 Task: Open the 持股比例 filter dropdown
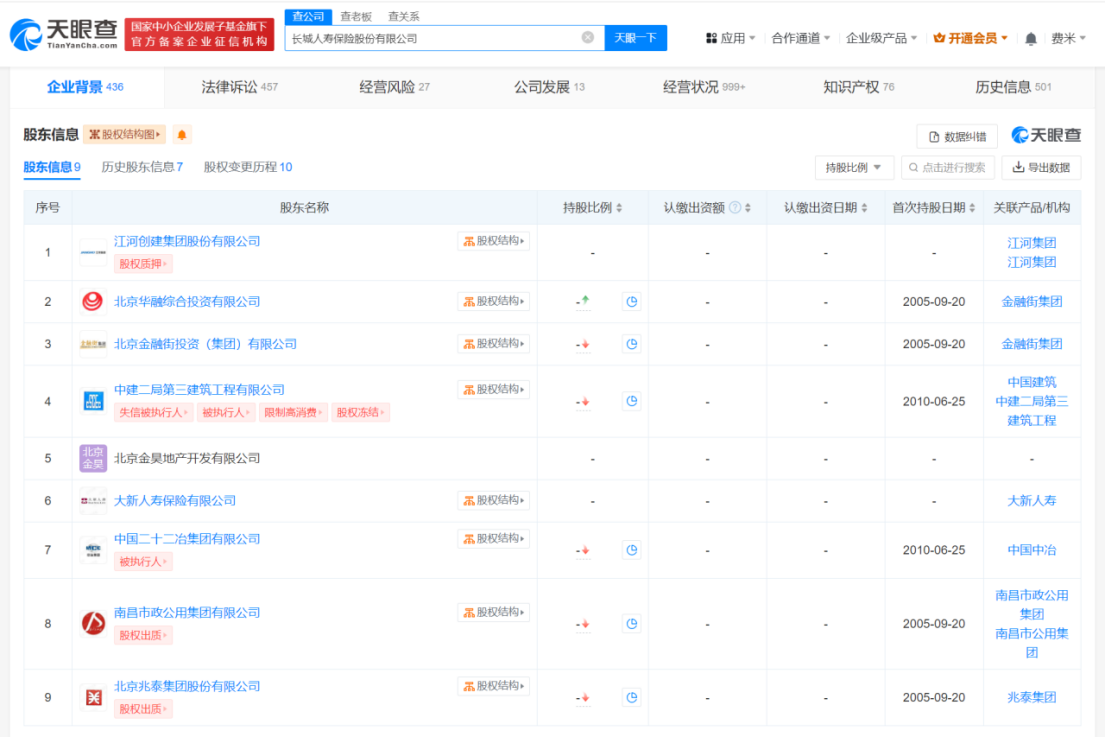click(855, 167)
